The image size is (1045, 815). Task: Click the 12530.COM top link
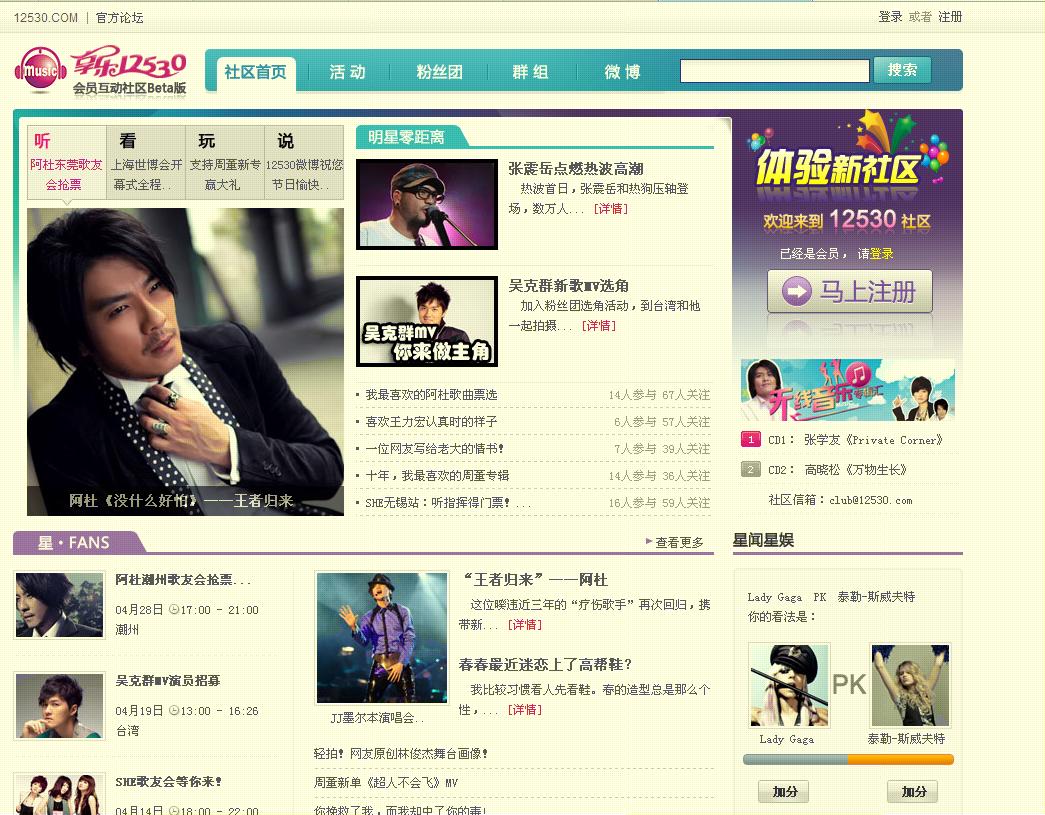tap(46, 17)
